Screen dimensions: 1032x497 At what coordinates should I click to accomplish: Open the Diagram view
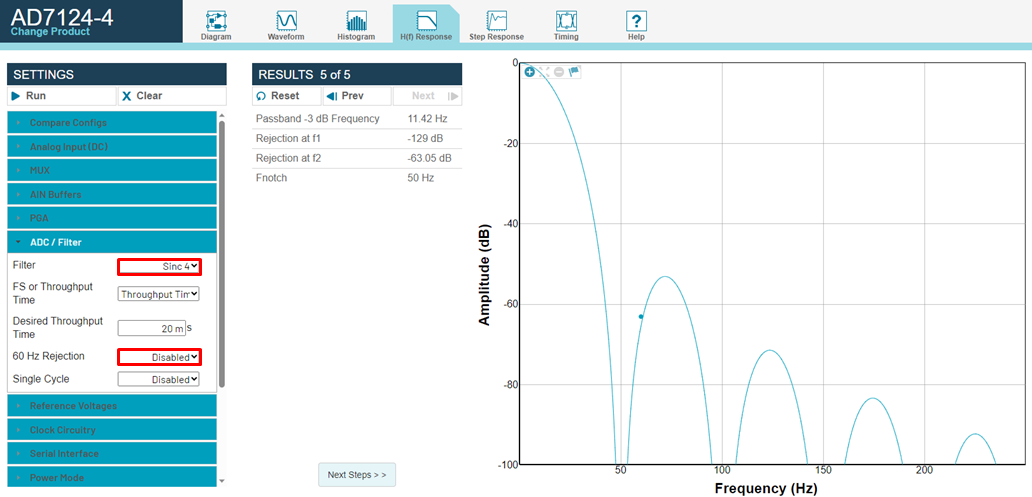[216, 24]
